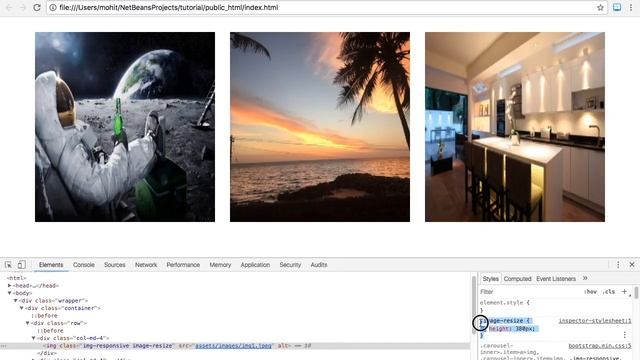Collapse the div class wrapper node
The height and width of the screenshot is (360, 640).
[16, 300]
